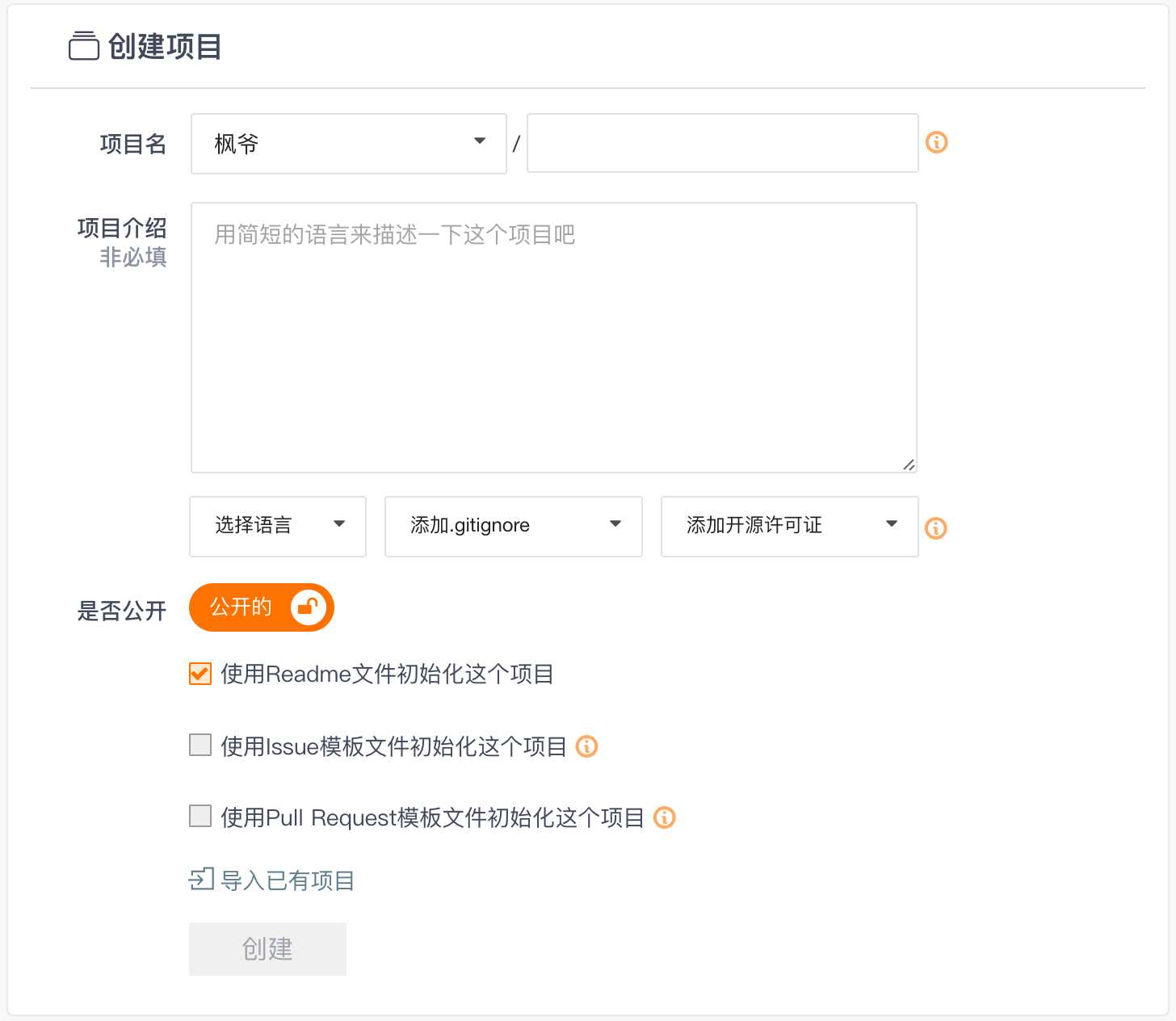Open the 添加.gitignore dropdown
Screen dimensions: 1176x1021
[514, 527]
